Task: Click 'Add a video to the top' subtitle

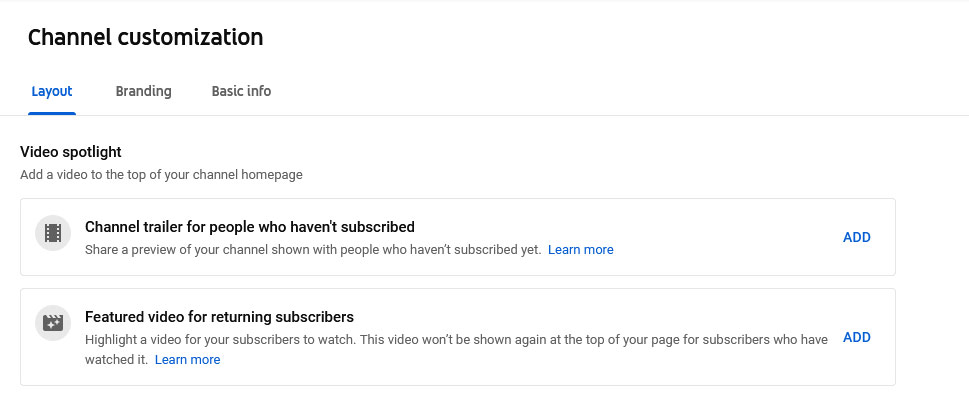Action: tap(161, 174)
